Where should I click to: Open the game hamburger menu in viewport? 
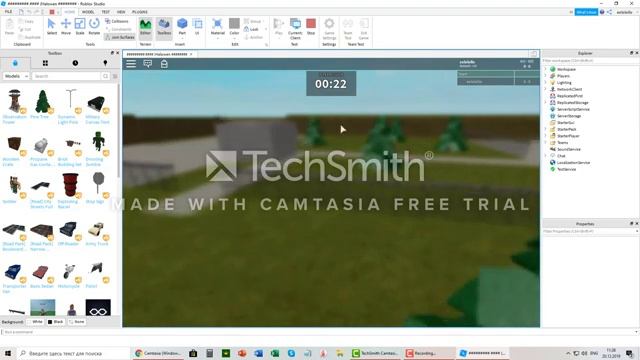click(131, 64)
